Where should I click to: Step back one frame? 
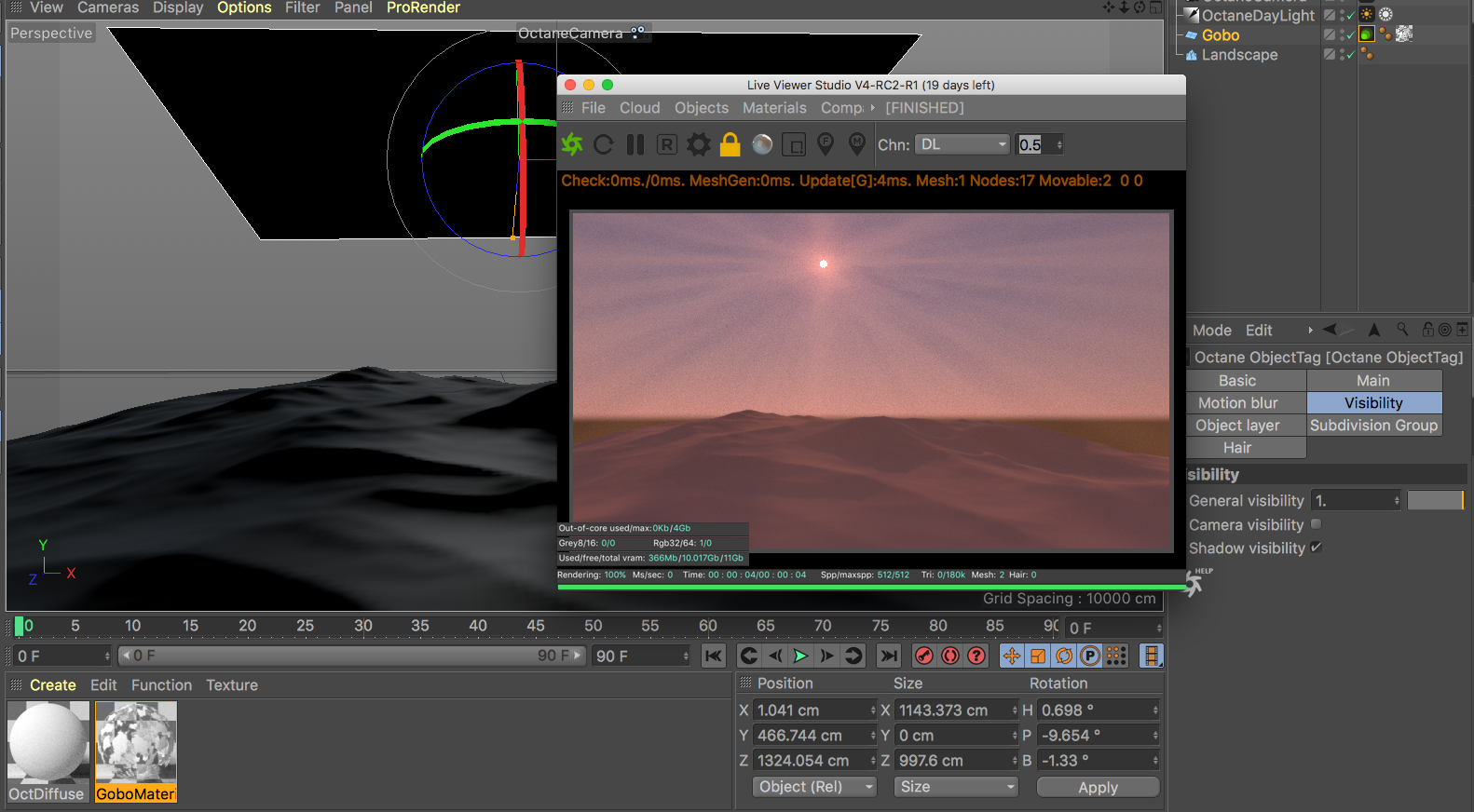[x=775, y=656]
